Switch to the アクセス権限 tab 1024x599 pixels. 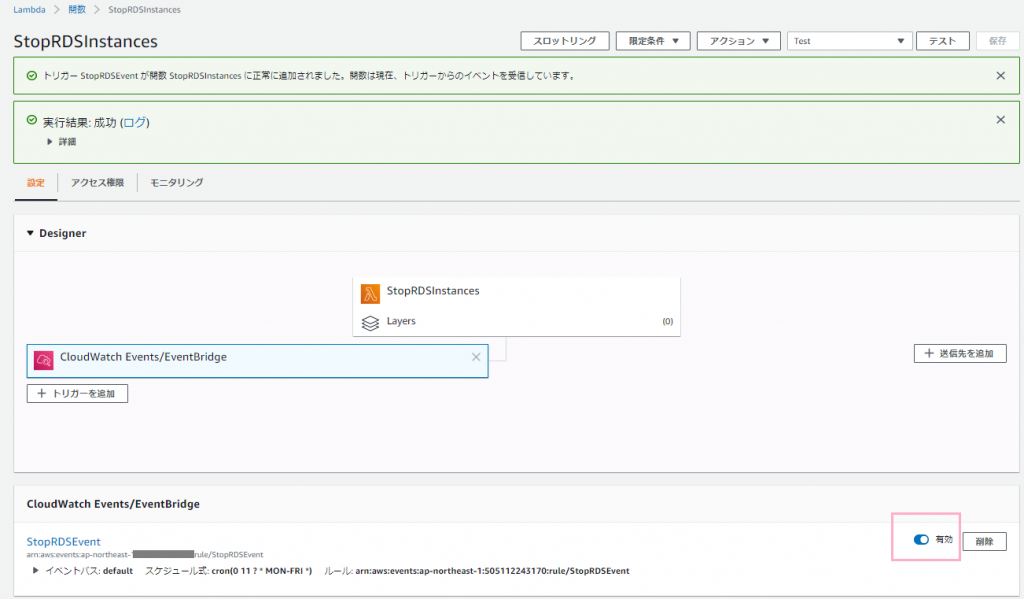click(97, 183)
